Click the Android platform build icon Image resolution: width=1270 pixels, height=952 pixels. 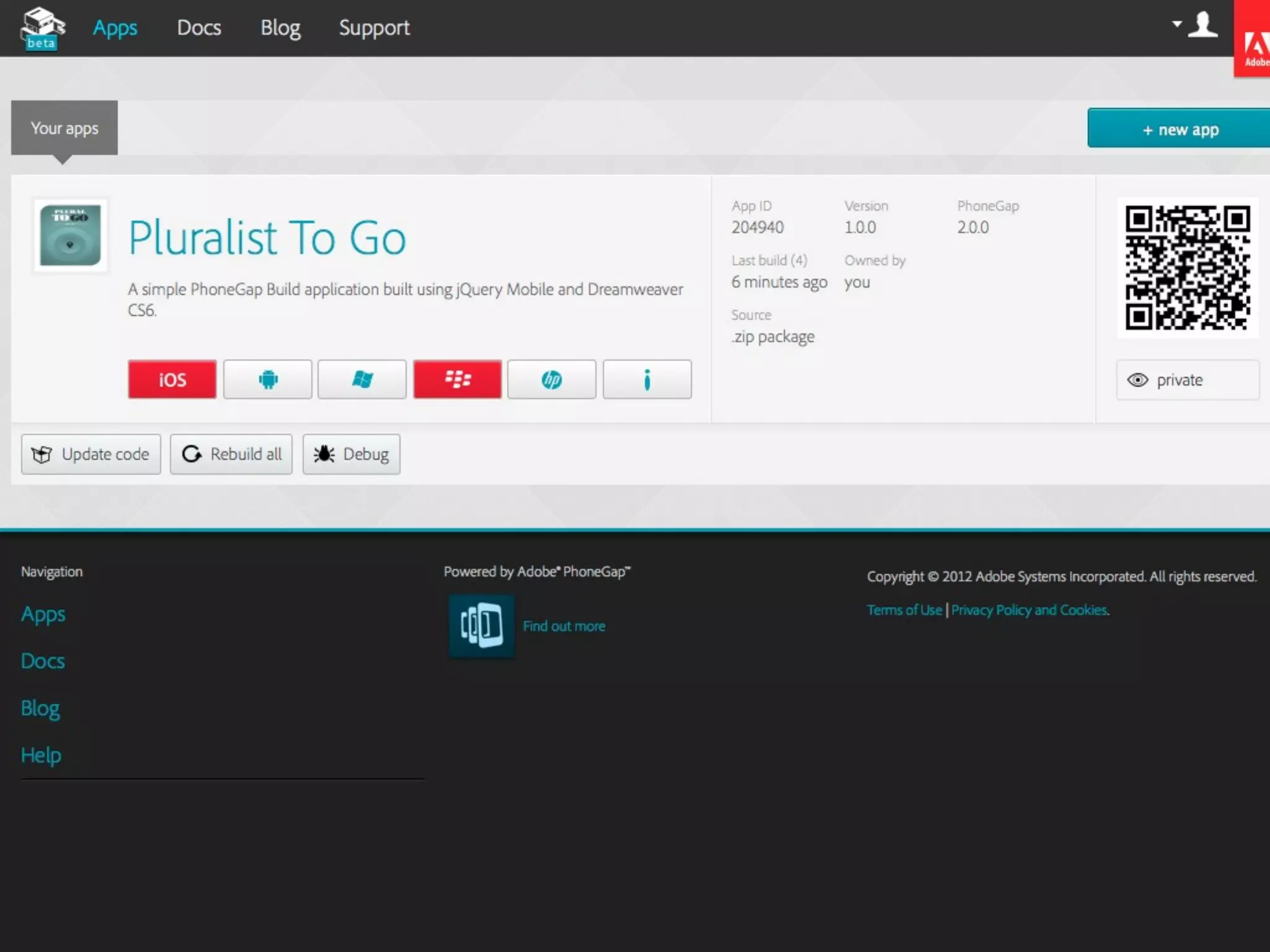coord(267,379)
